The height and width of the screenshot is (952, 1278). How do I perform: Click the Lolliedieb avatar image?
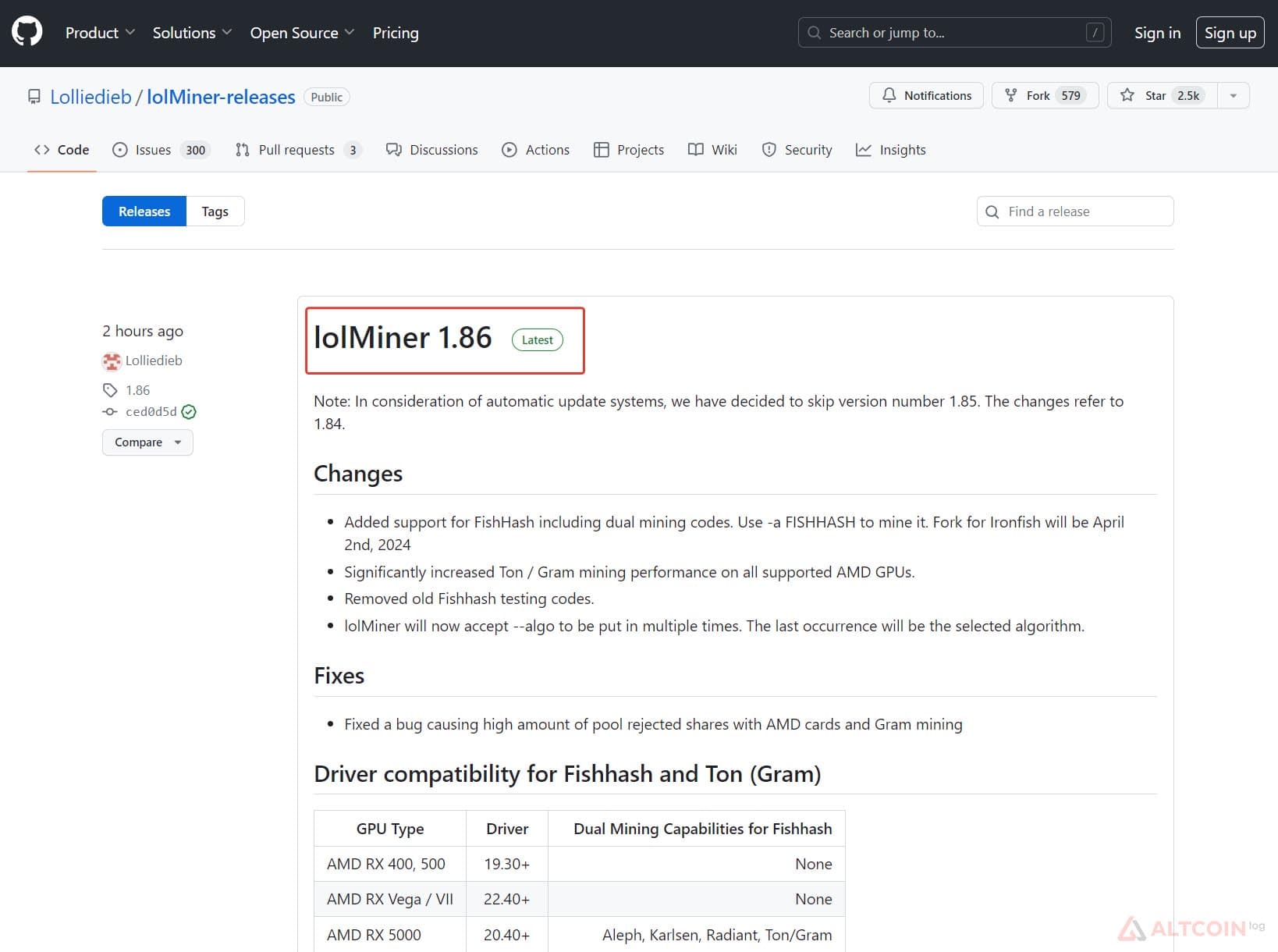click(x=112, y=361)
